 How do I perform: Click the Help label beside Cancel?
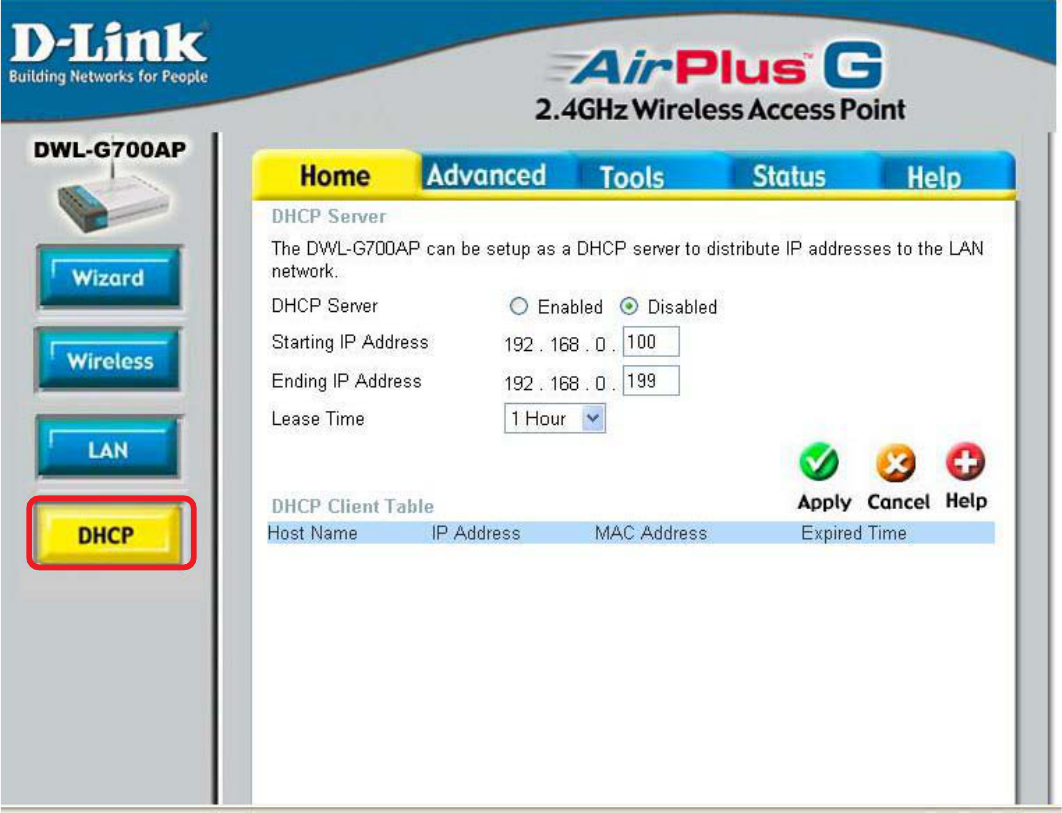click(x=966, y=501)
